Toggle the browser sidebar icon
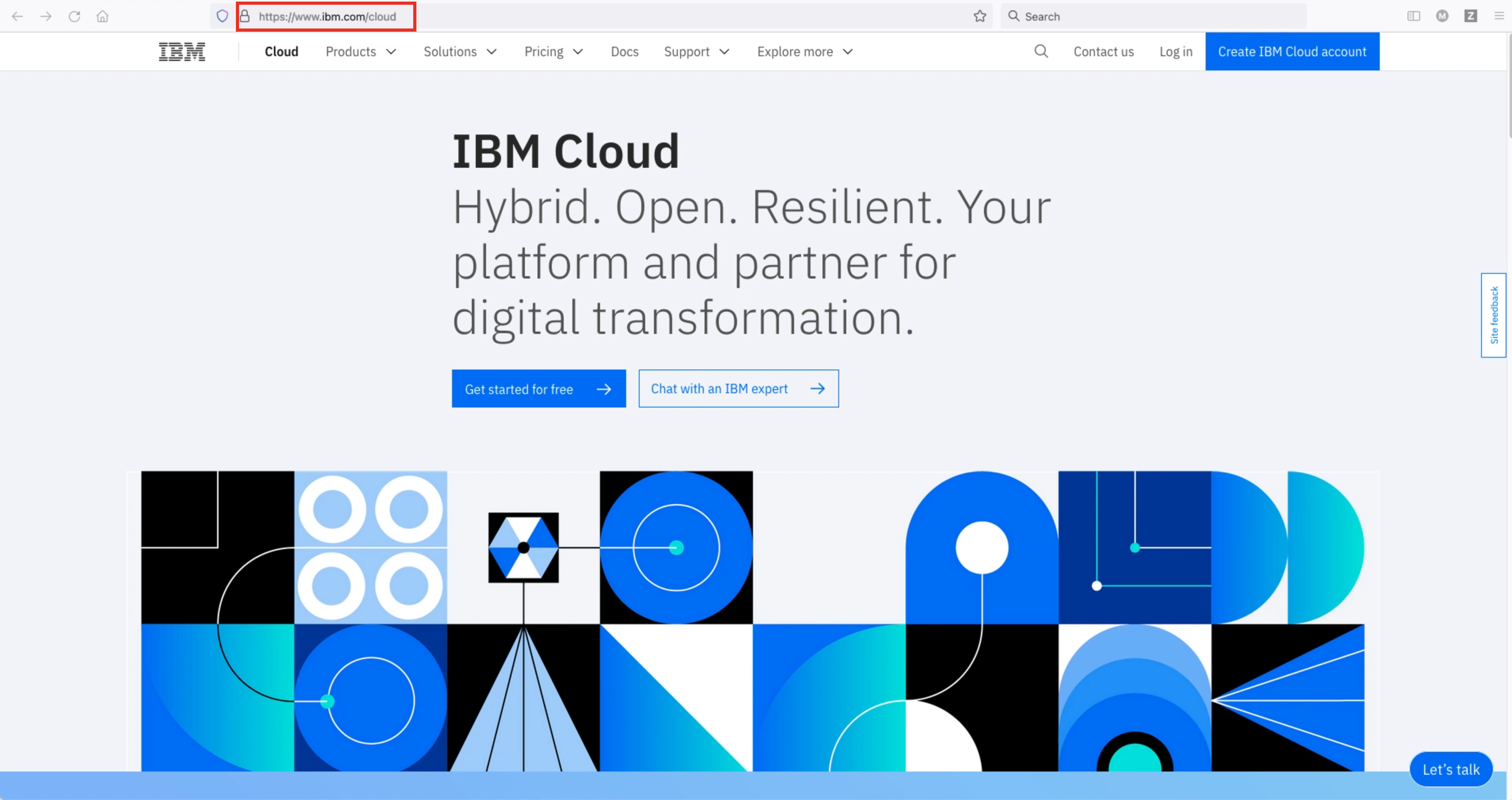This screenshot has height=800, width=1512. [x=1413, y=17]
